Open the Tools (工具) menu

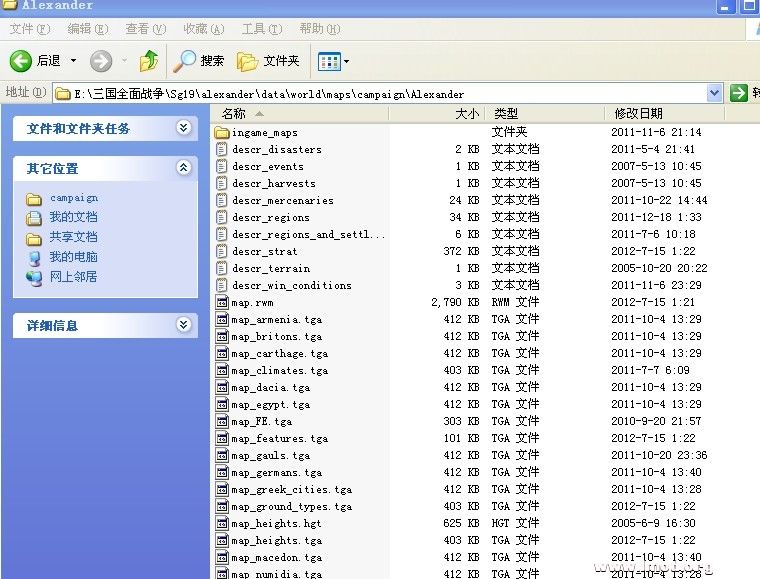(x=260, y=29)
